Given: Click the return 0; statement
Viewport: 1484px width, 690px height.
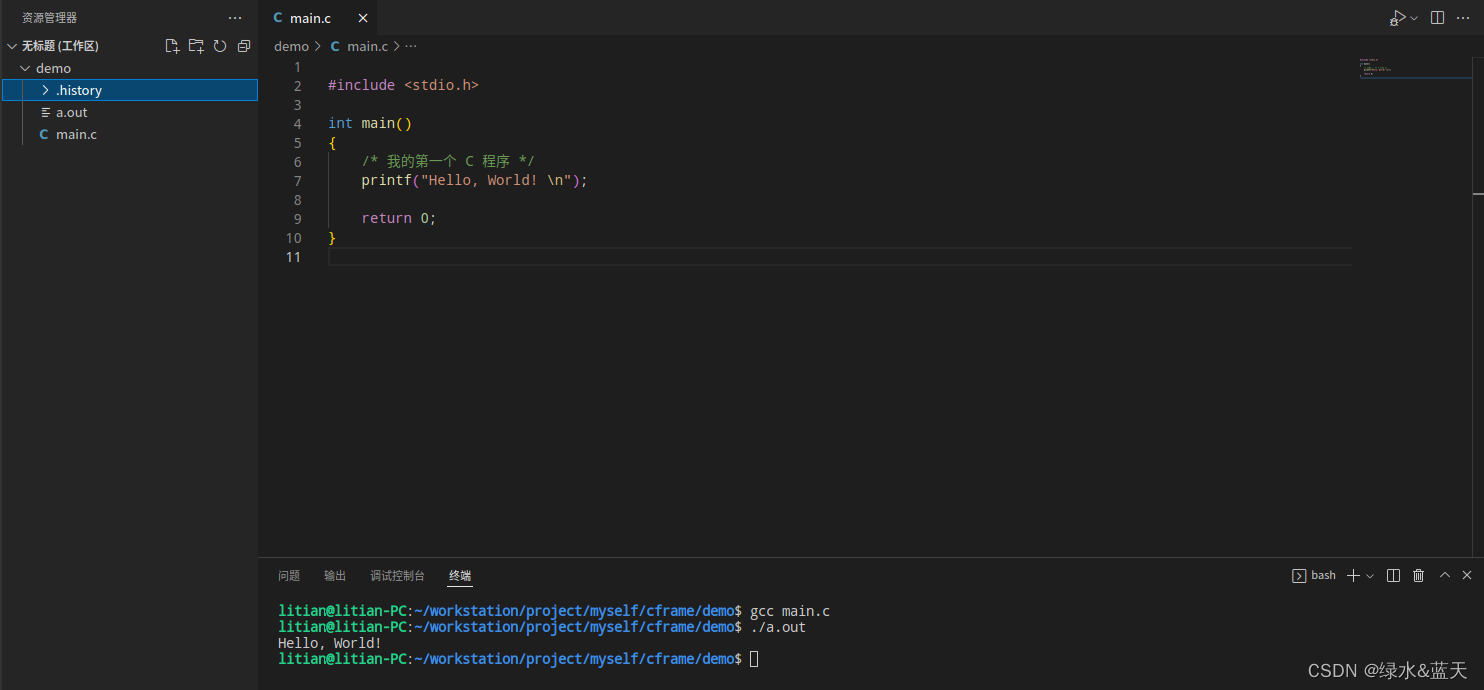Looking at the screenshot, I should click(399, 219).
